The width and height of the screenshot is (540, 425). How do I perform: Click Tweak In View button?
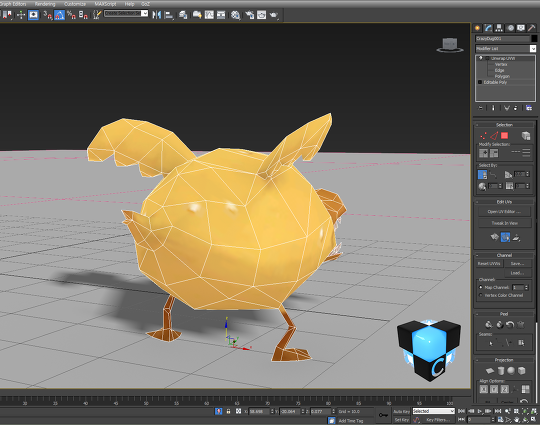(505, 223)
